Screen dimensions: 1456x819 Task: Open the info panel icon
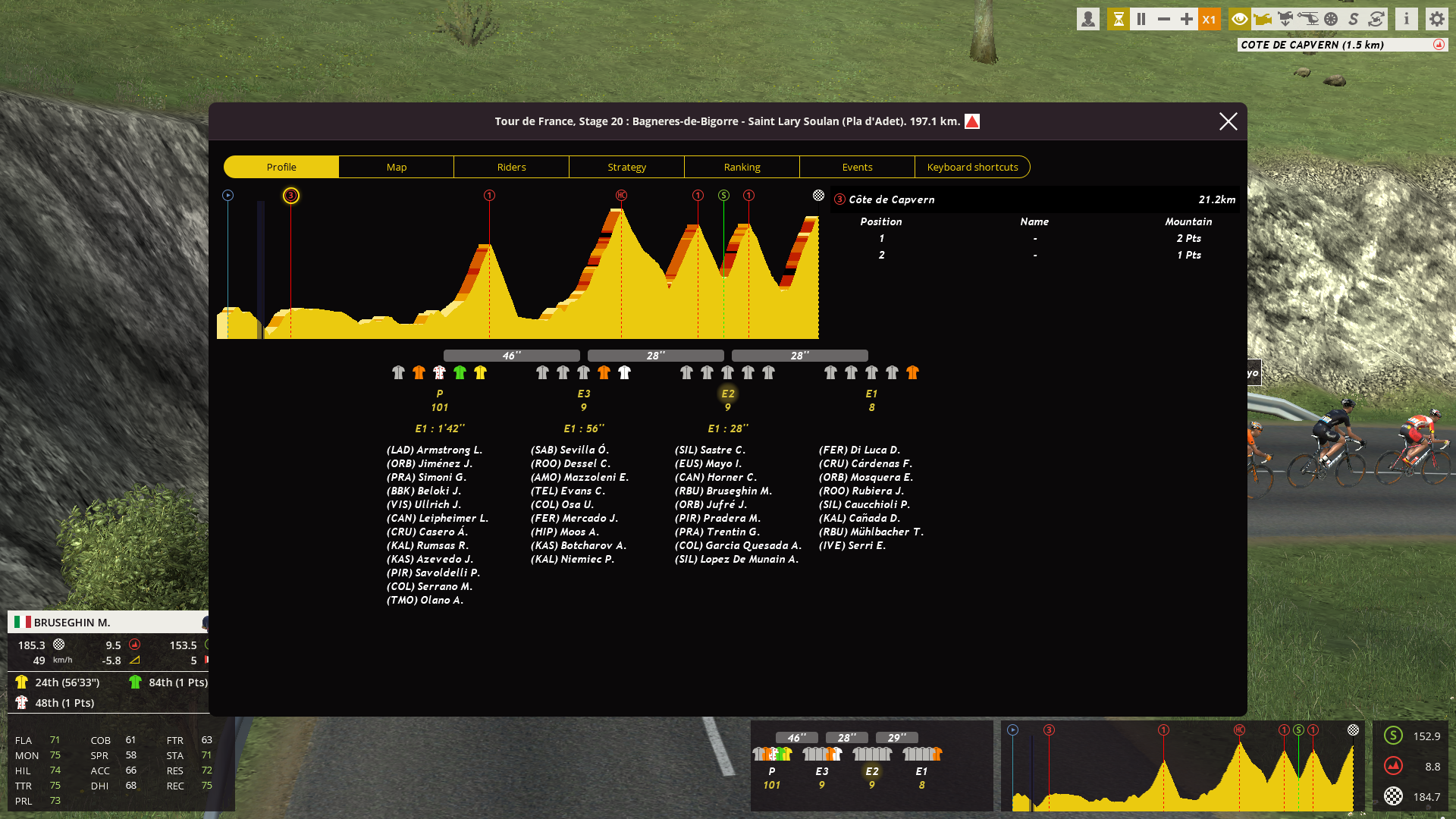[x=1407, y=19]
